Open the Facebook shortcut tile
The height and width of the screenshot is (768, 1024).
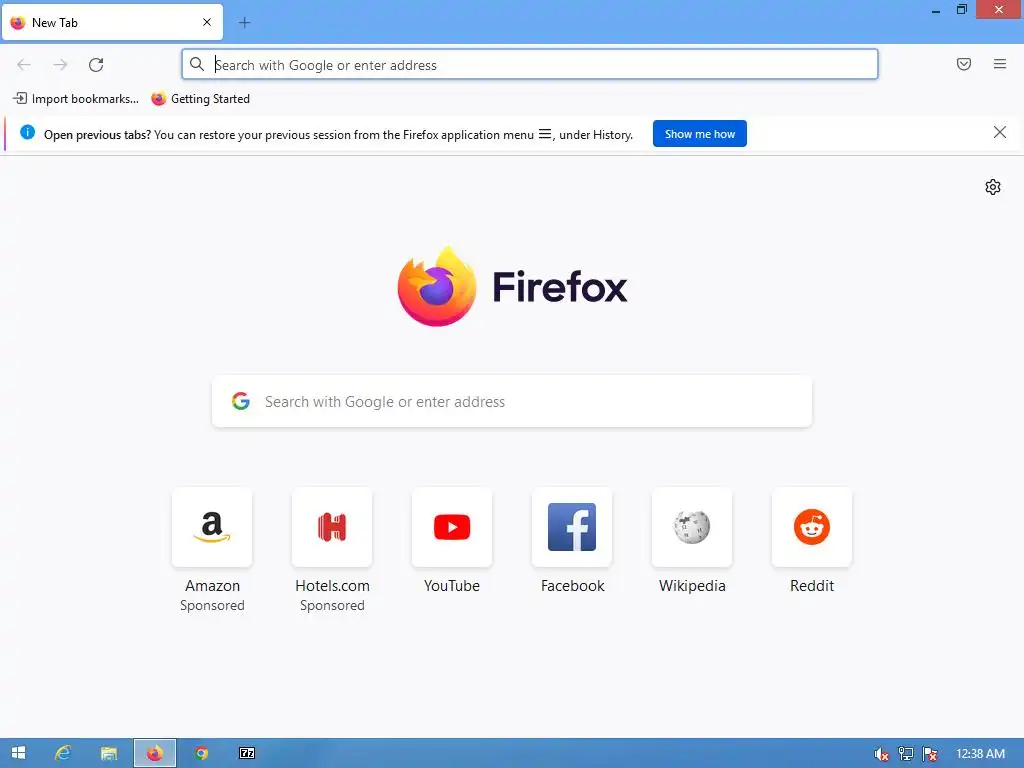pos(572,527)
